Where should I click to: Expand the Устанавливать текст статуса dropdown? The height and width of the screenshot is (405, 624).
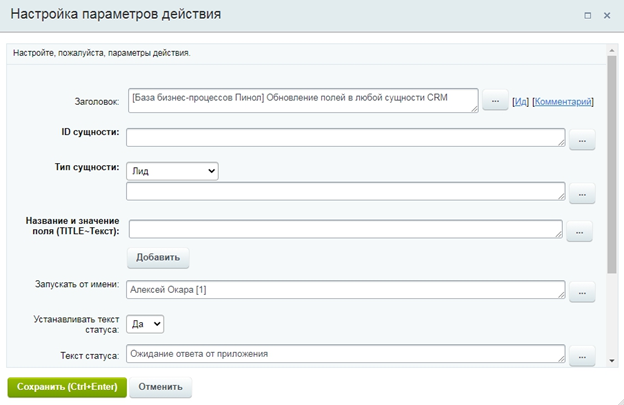tap(147, 323)
